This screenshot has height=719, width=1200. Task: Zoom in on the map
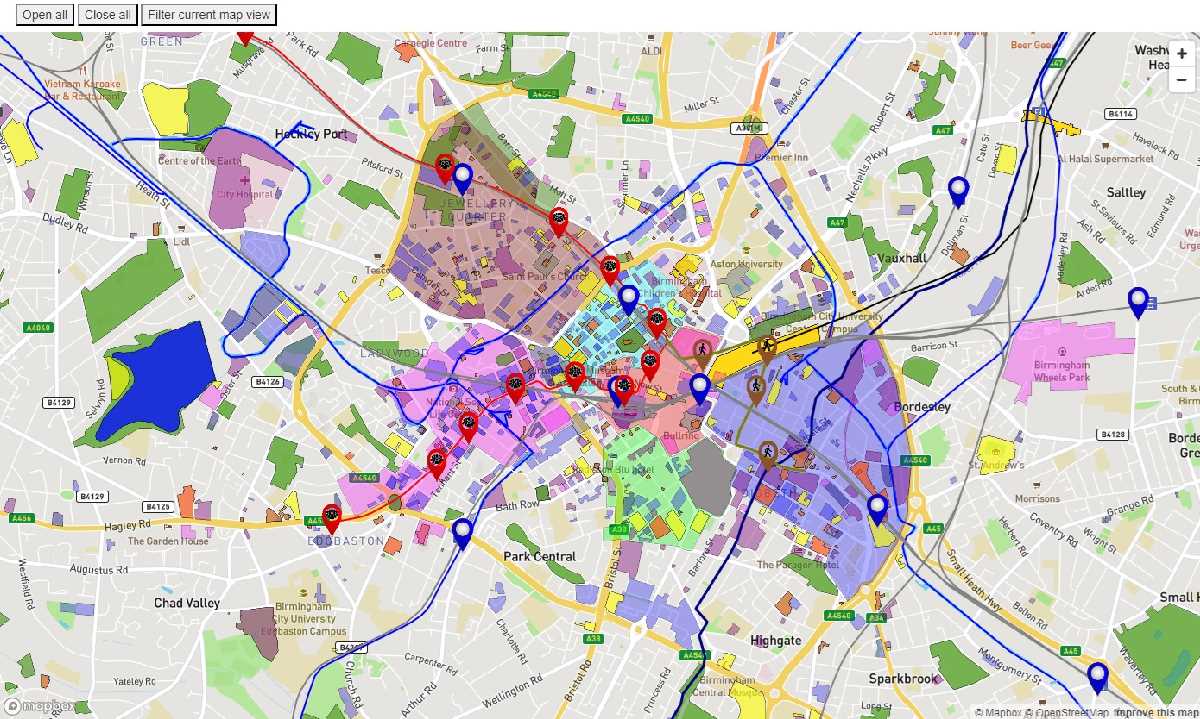tap(1182, 54)
